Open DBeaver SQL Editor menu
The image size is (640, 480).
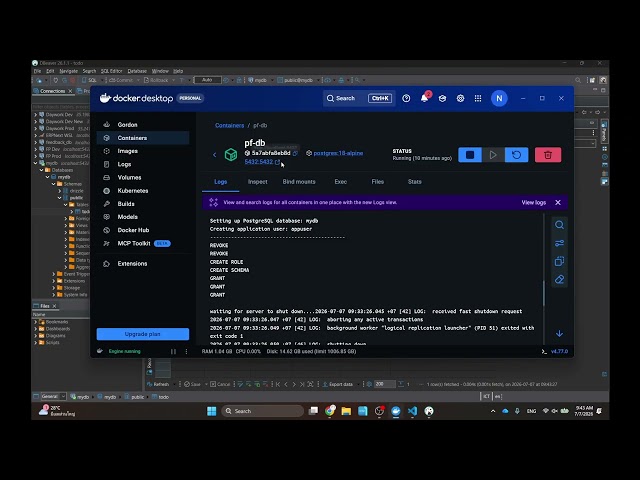click(x=111, y=71)
